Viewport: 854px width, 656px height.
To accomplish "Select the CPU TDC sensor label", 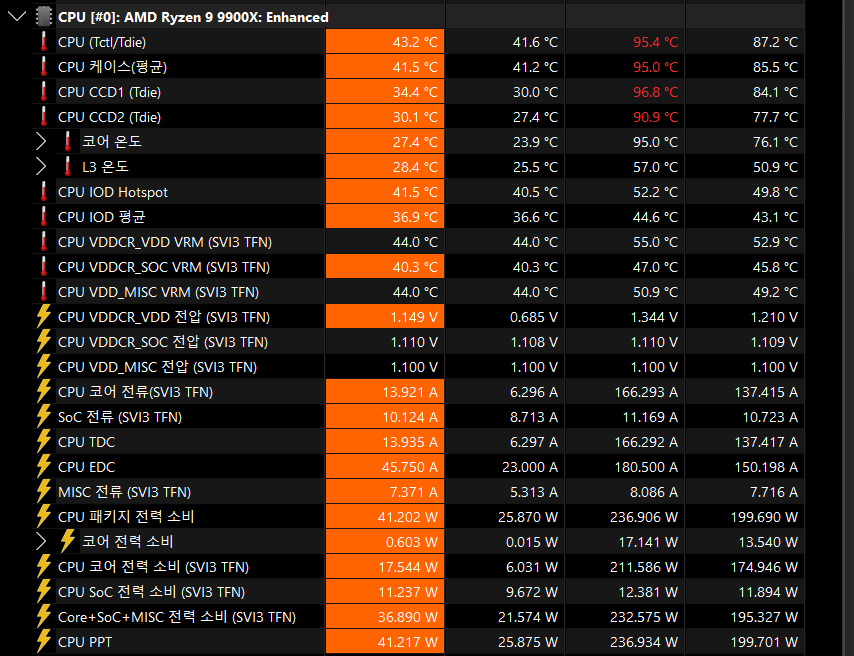I will click(x=87, y=442).
